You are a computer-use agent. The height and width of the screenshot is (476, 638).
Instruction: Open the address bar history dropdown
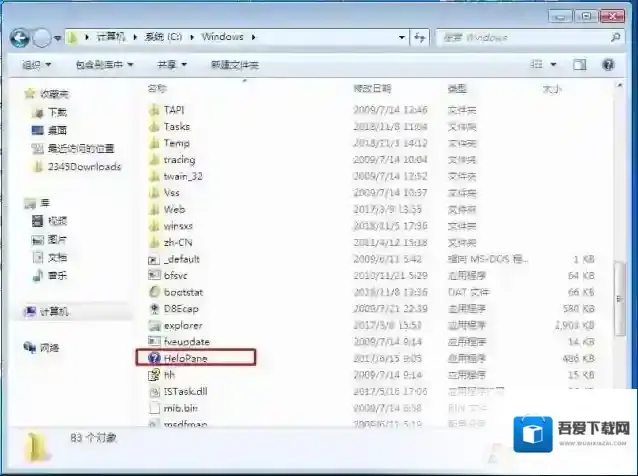click(x=402, y=37)
